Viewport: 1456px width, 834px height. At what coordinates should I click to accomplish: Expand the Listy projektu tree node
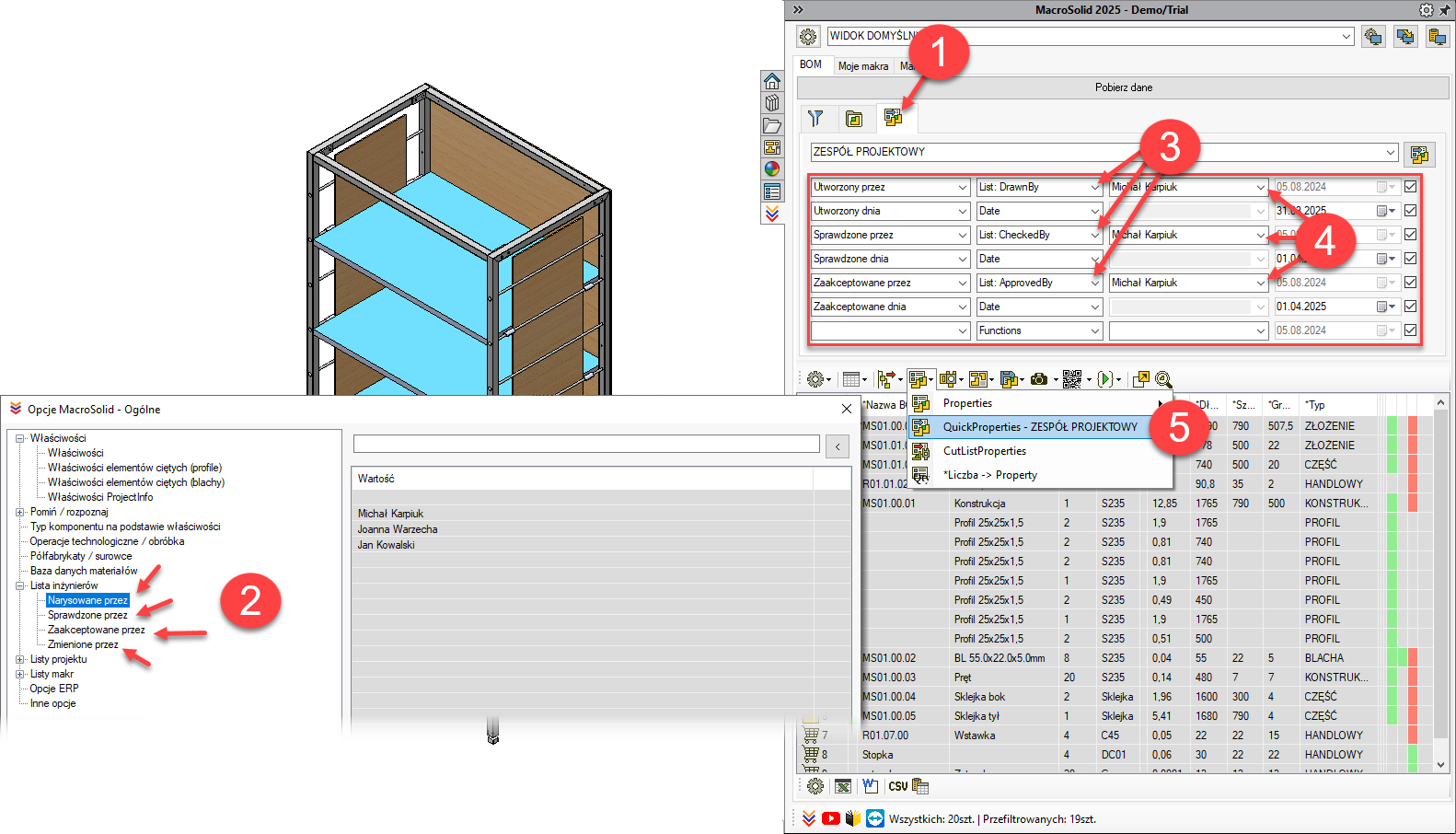20,659
